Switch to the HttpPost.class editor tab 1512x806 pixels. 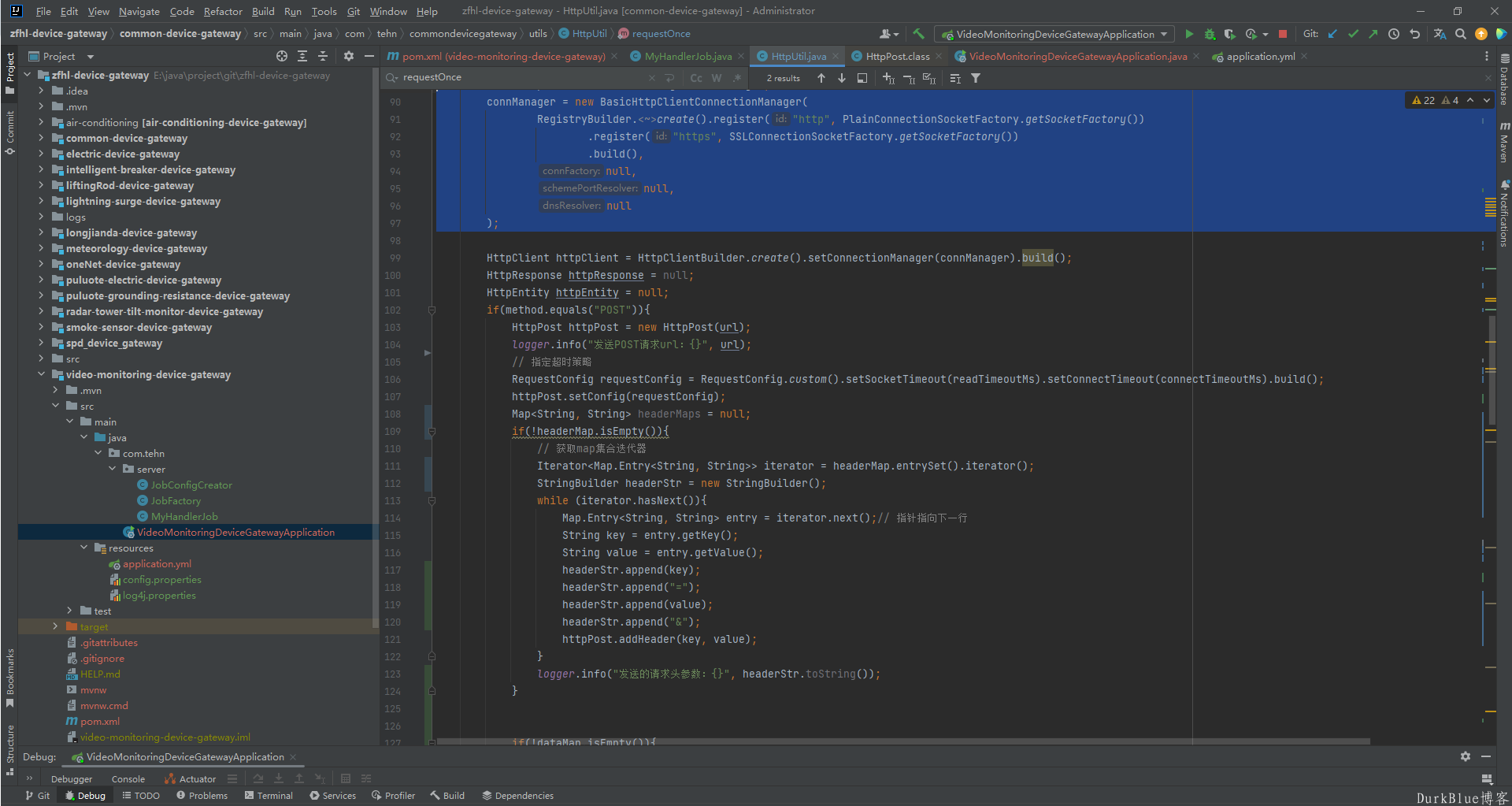pos(897,56)
